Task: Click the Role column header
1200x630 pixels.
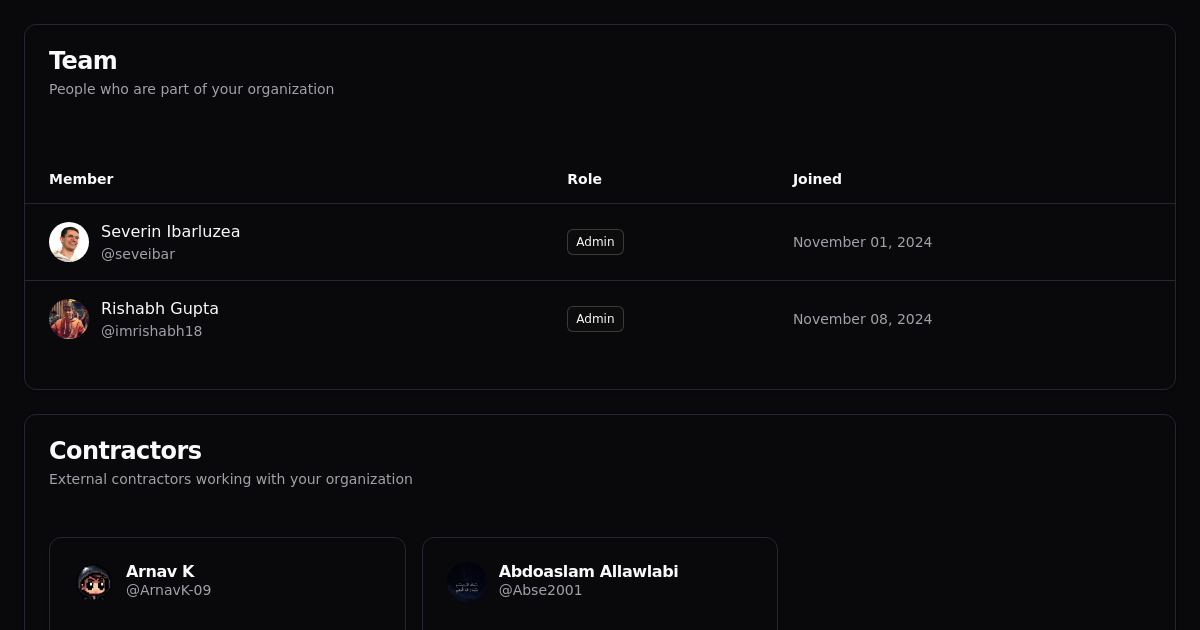Action: 584,179
